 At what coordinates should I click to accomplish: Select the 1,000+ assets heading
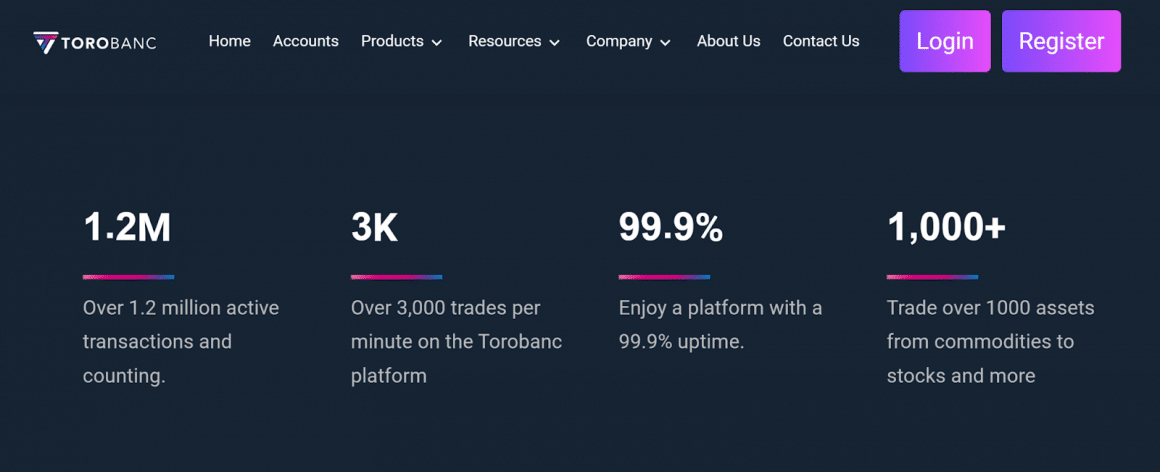(946, 228)
